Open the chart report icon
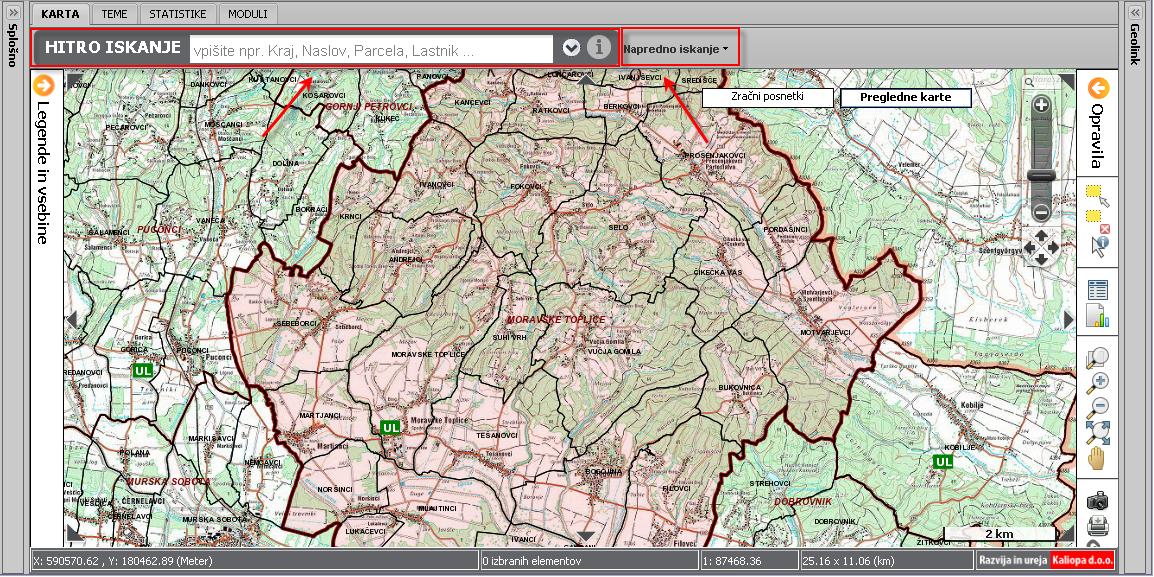 tap(1098, 316)
